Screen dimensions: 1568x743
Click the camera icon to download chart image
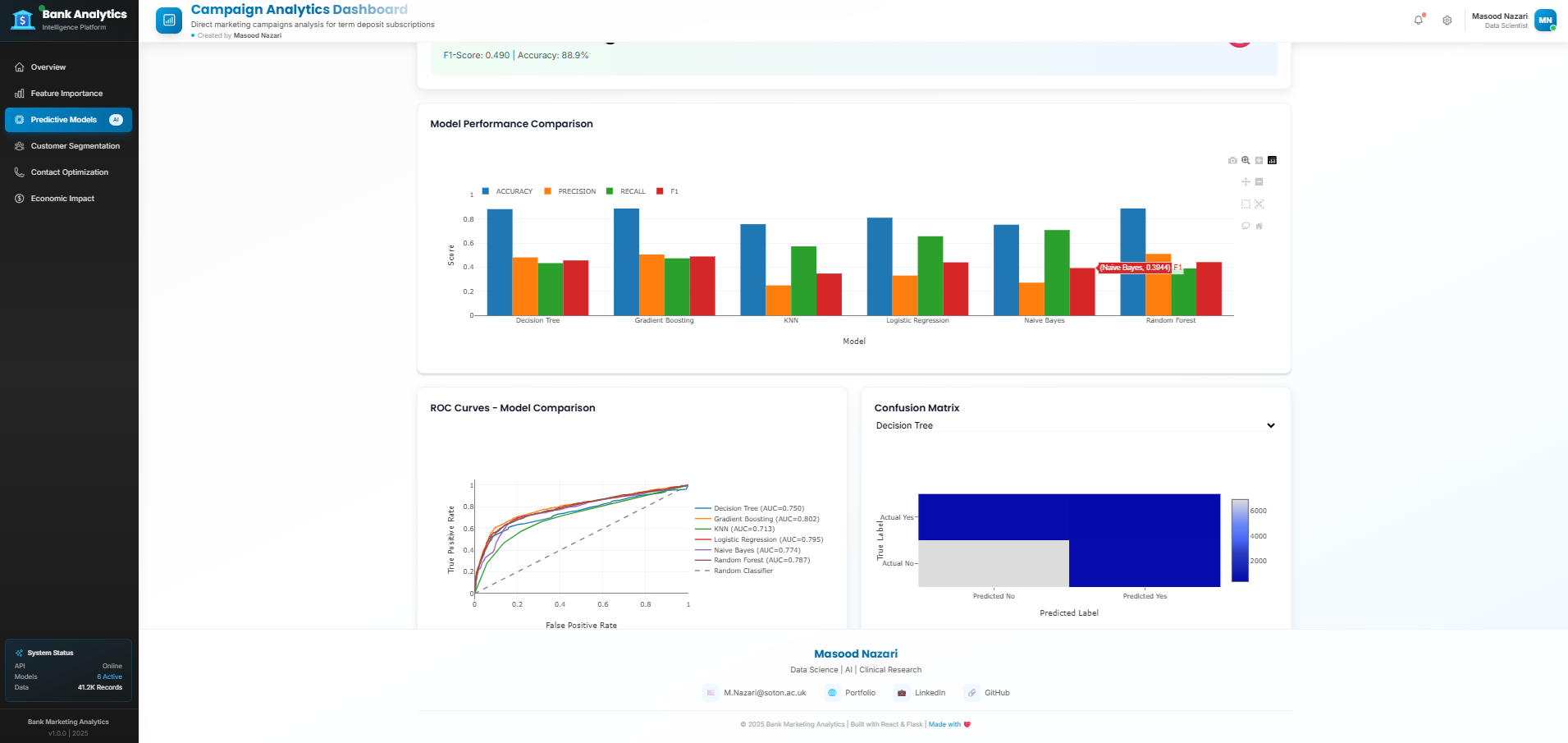click(x=1232, y=160)
